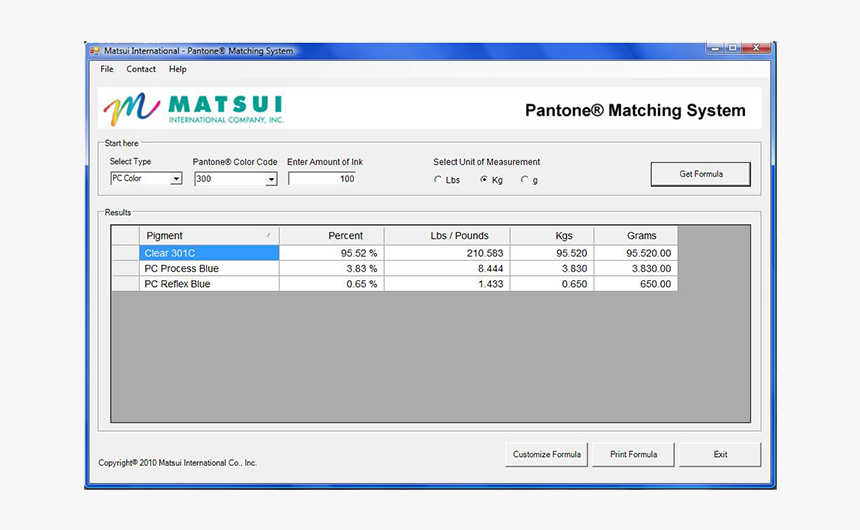Click the Customize Formula button
The width and height of the screenshot is (860, 530).
pyautogui.click(x=546, y=454)
